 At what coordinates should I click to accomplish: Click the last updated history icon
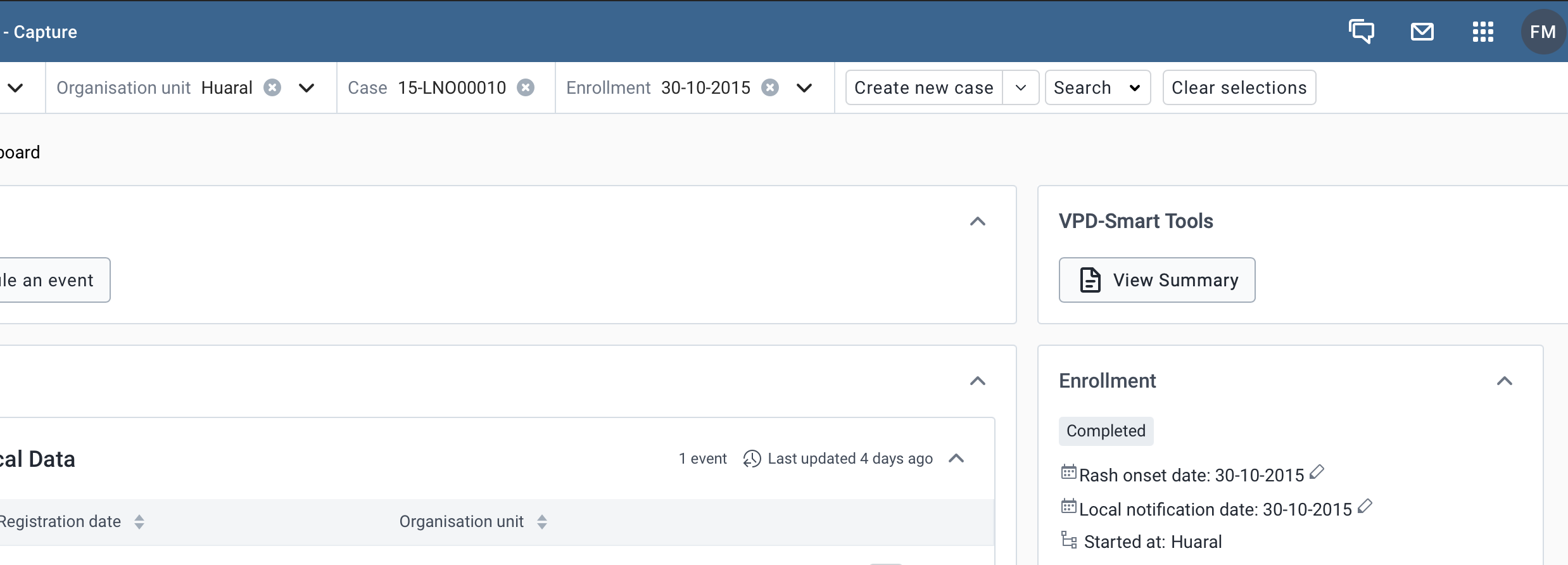click(x=751, y=458)
